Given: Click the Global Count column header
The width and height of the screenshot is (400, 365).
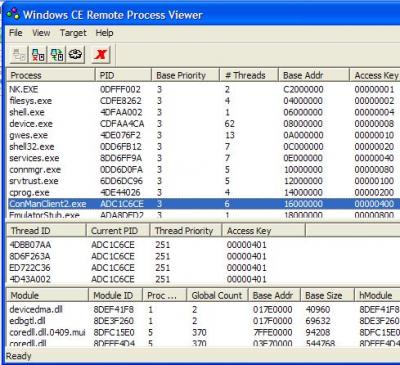Looking at the screenshot, I should pyautogui.click(x=217, y=295).
